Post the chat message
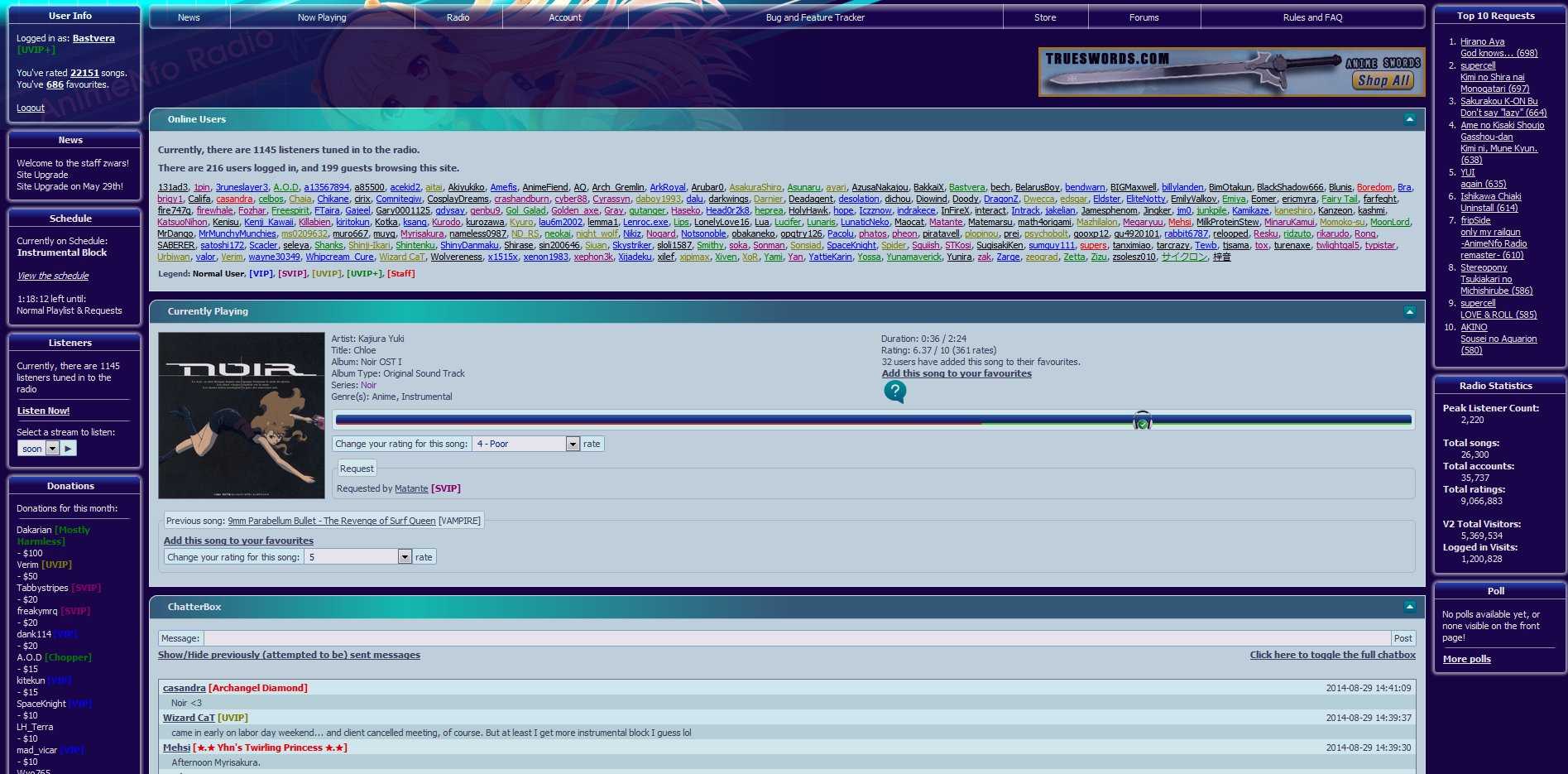The height and width of the screenshot is (774, 1568). point(1403,638)
